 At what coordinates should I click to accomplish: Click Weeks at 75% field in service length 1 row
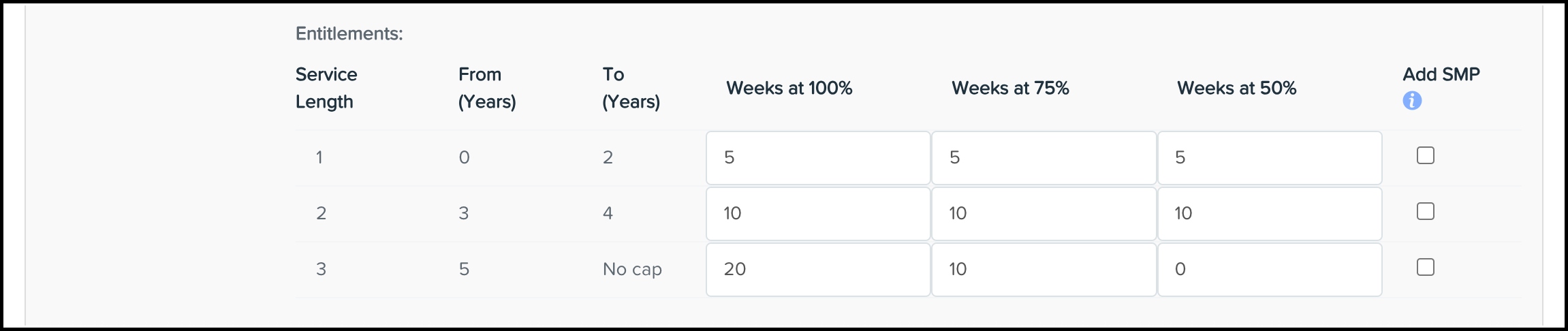pos(1044,158)
